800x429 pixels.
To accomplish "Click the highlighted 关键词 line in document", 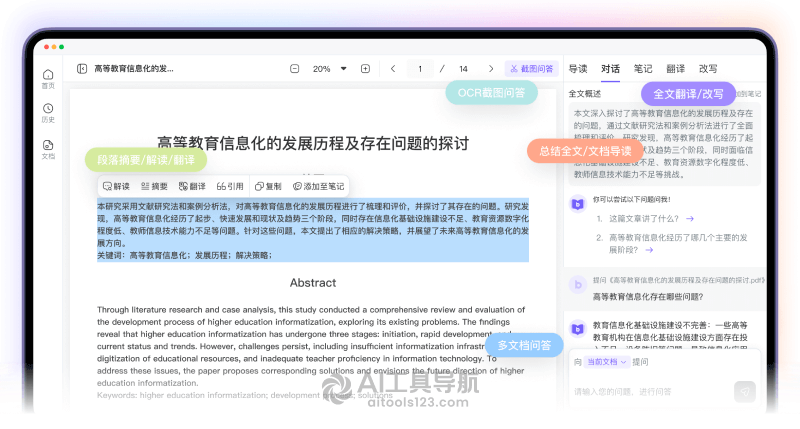I will (184, 255).
